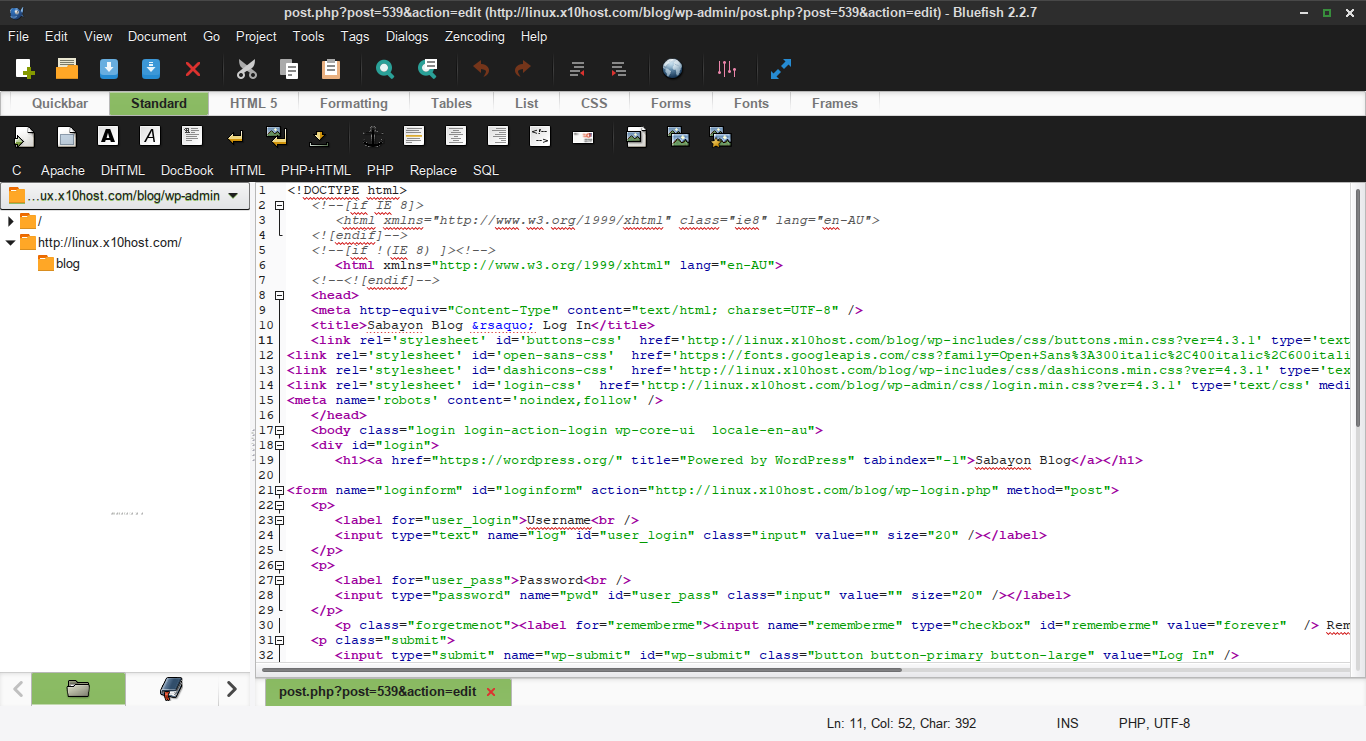Apply Italic tag with slanted A icon
Screen dimensions: 1366x741
click(150, 136)
